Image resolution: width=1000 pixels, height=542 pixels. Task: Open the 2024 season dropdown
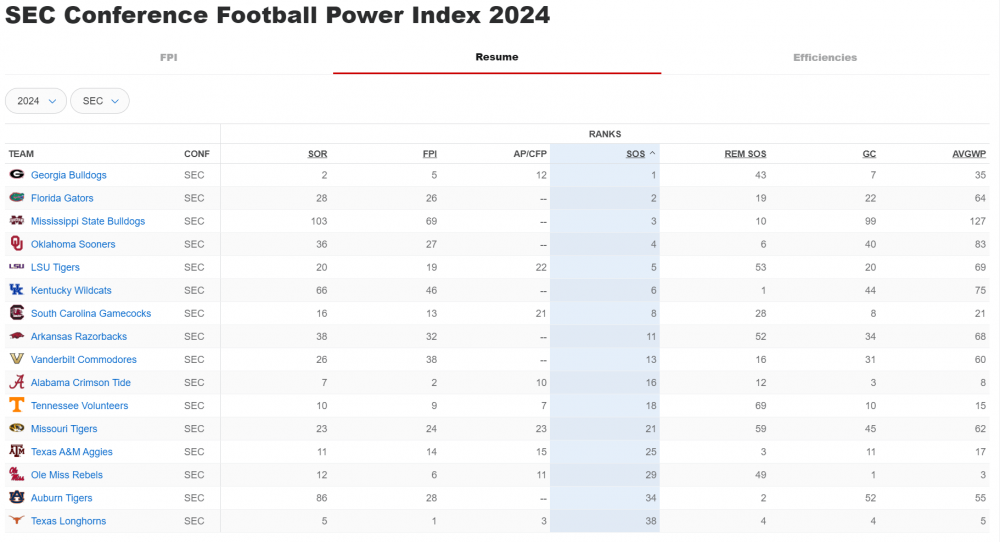pyautogui.click(x=36, y=101)
